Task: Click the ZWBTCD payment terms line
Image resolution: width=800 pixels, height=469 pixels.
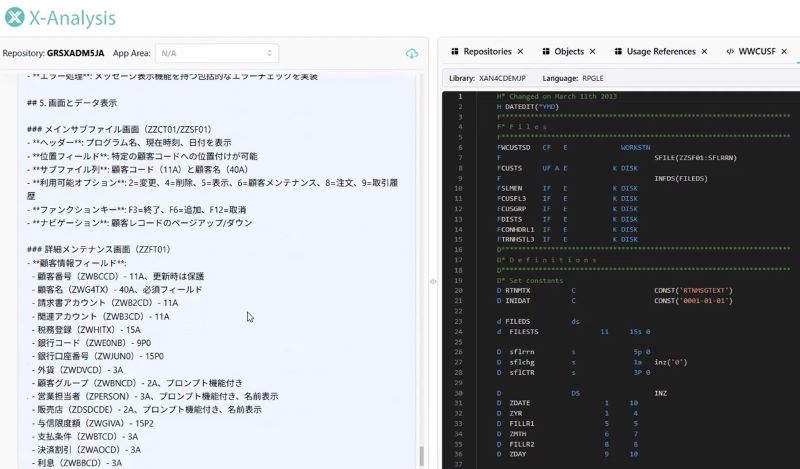Action: pos(86,436)
